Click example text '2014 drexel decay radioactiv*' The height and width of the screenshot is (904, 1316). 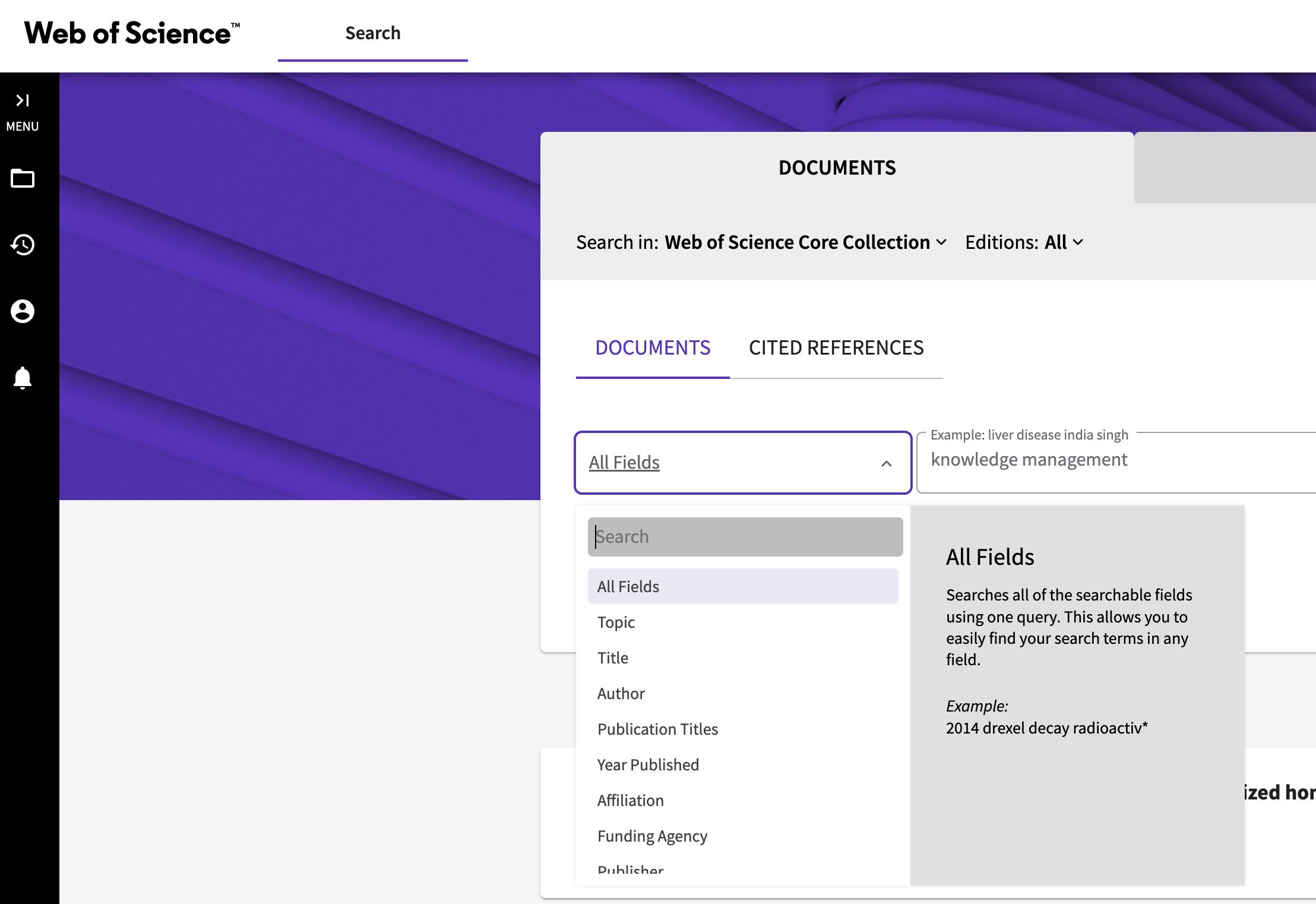pyautogui.click(x=1047, y=728)
